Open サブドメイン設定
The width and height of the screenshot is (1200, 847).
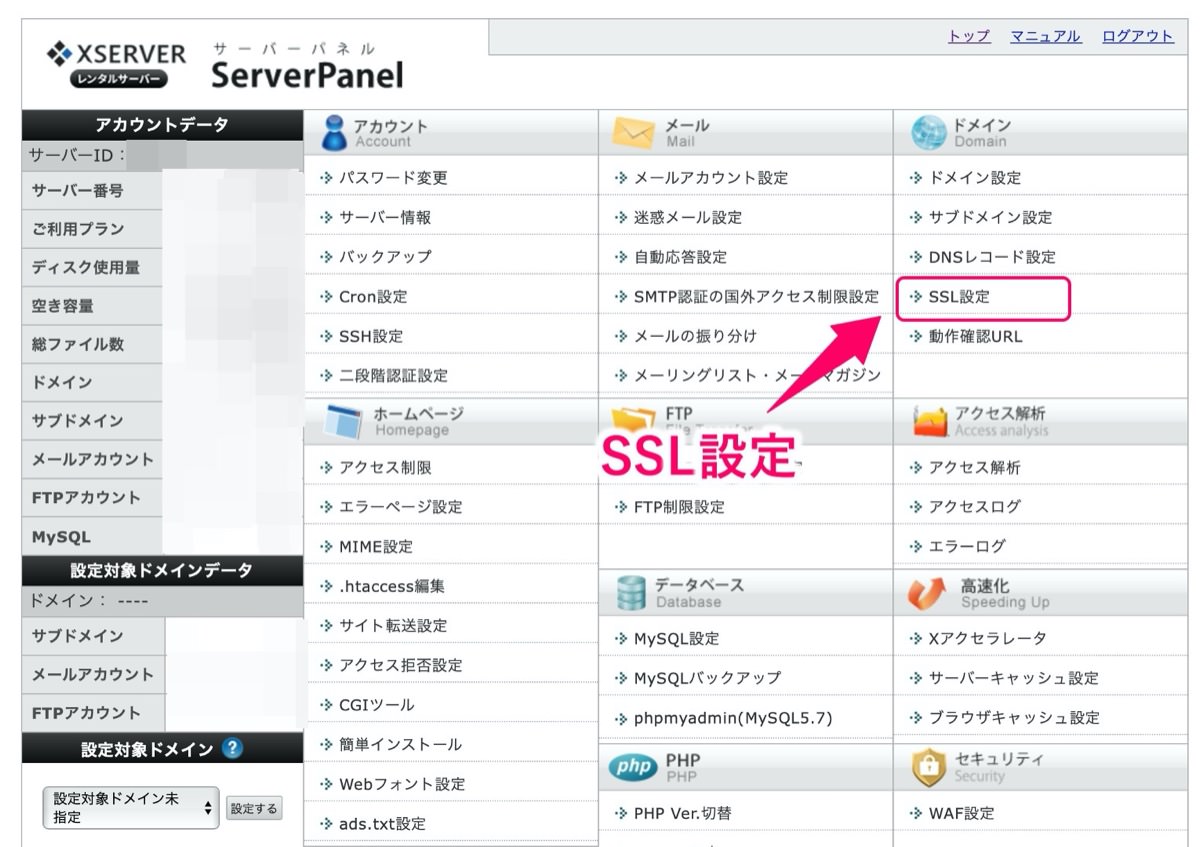[990, 217]
